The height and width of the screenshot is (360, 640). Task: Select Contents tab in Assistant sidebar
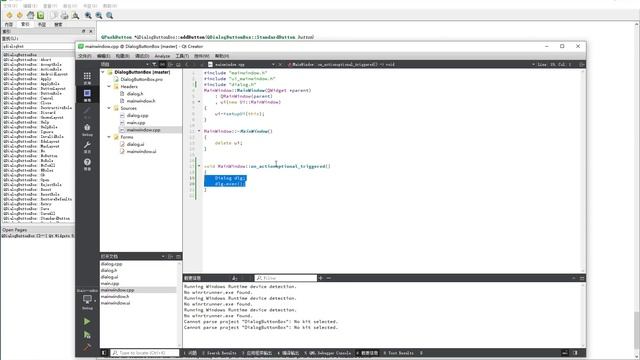coord(9,24)
